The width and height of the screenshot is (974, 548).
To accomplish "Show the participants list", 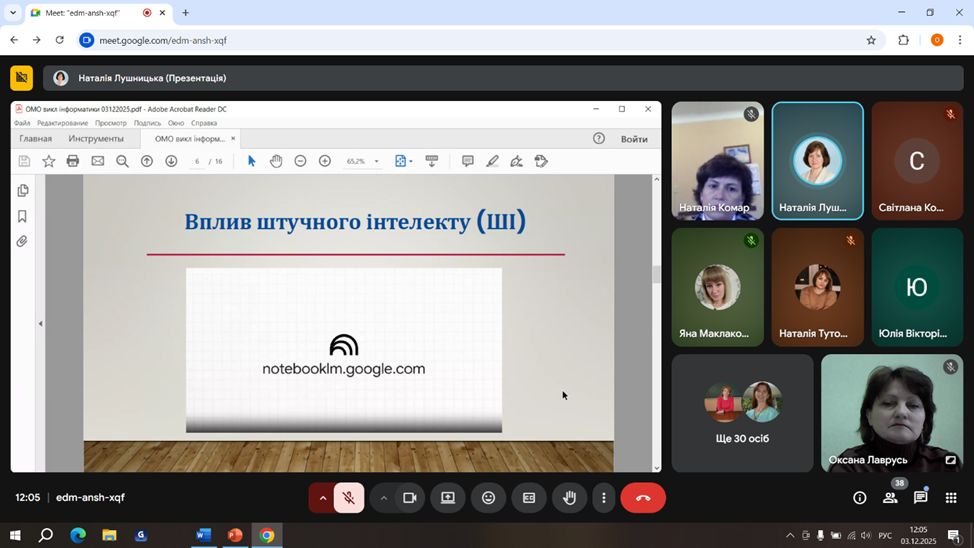I will (889, 498).
